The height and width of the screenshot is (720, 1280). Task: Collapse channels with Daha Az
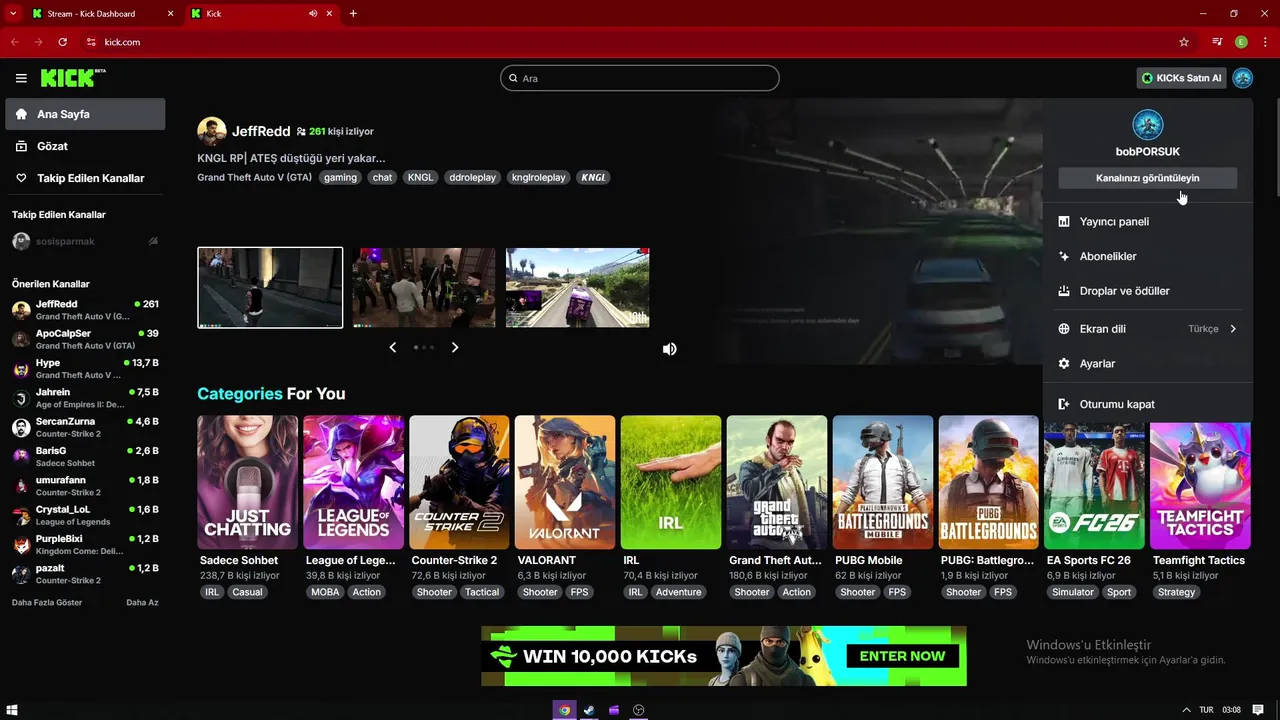(142, 603)
